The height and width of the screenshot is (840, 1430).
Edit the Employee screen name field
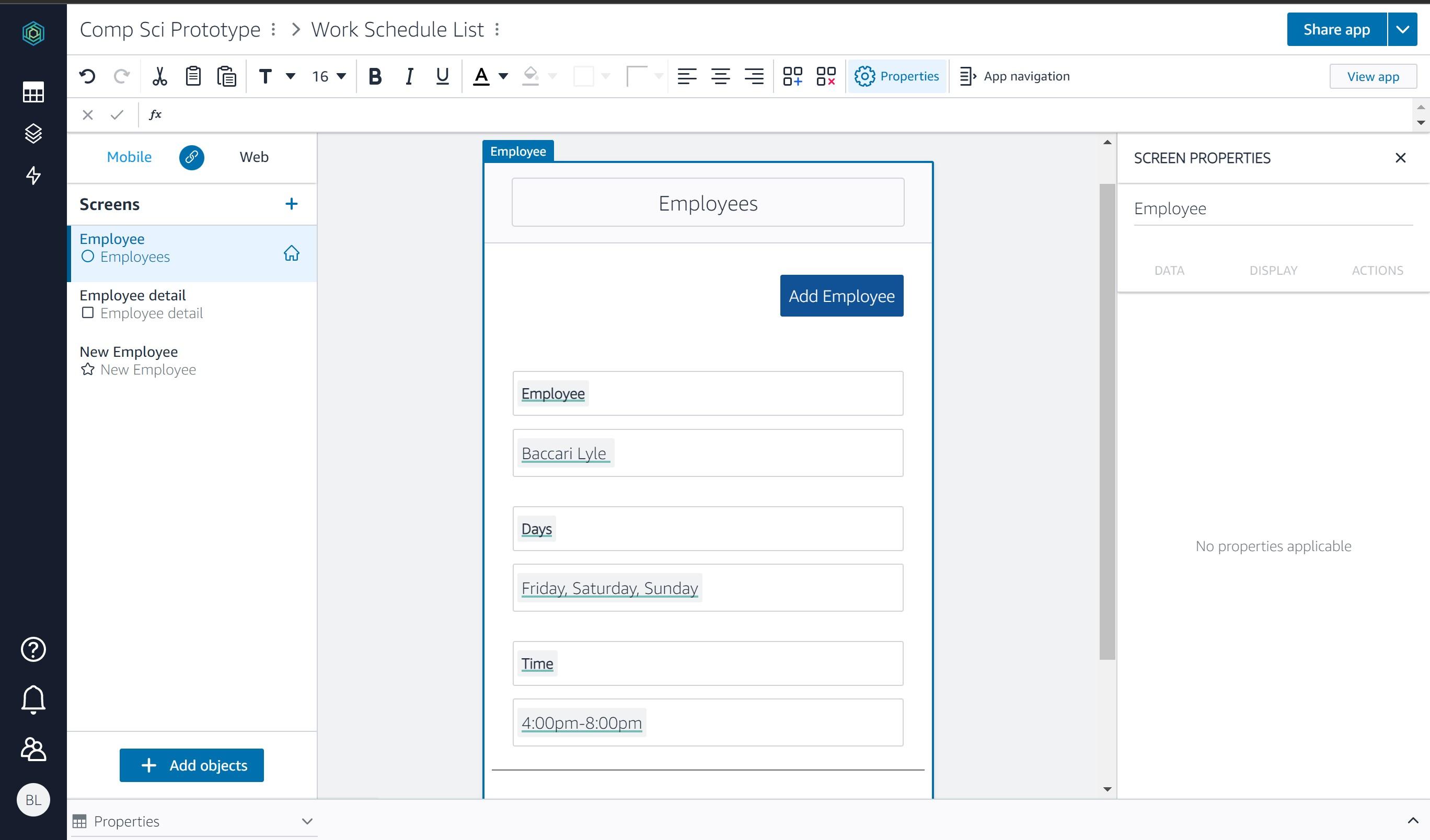click(x=1273, y=209)
